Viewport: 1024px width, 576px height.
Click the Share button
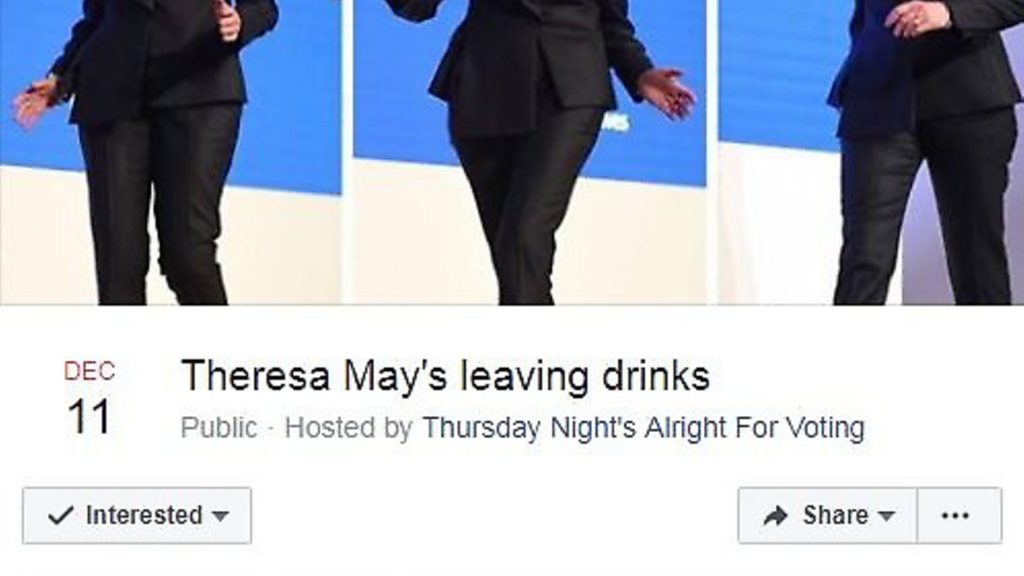click(x=827, y=515)
